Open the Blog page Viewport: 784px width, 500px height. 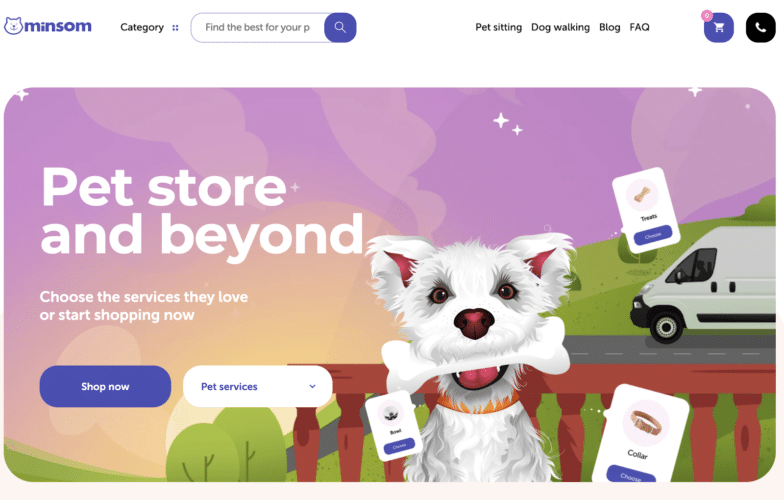click(610, 28)
